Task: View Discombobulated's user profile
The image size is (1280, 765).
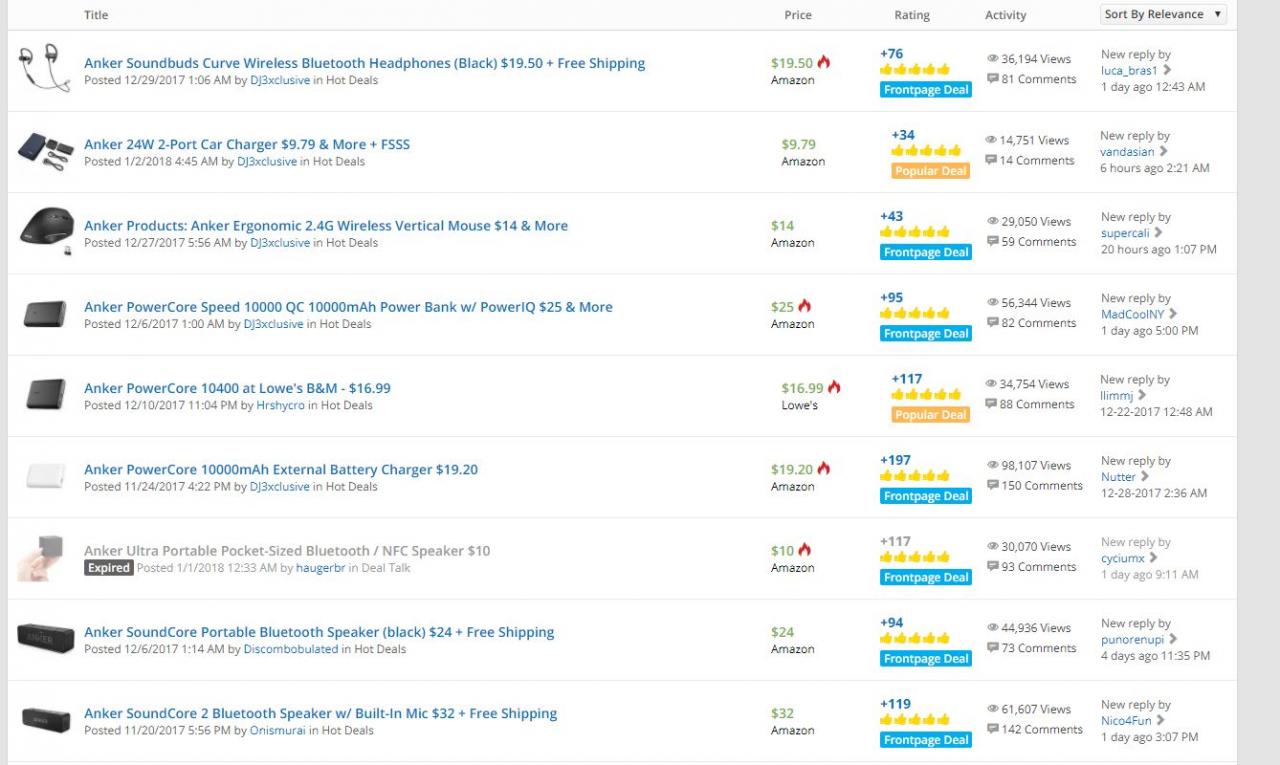Action: pos(291,649)
